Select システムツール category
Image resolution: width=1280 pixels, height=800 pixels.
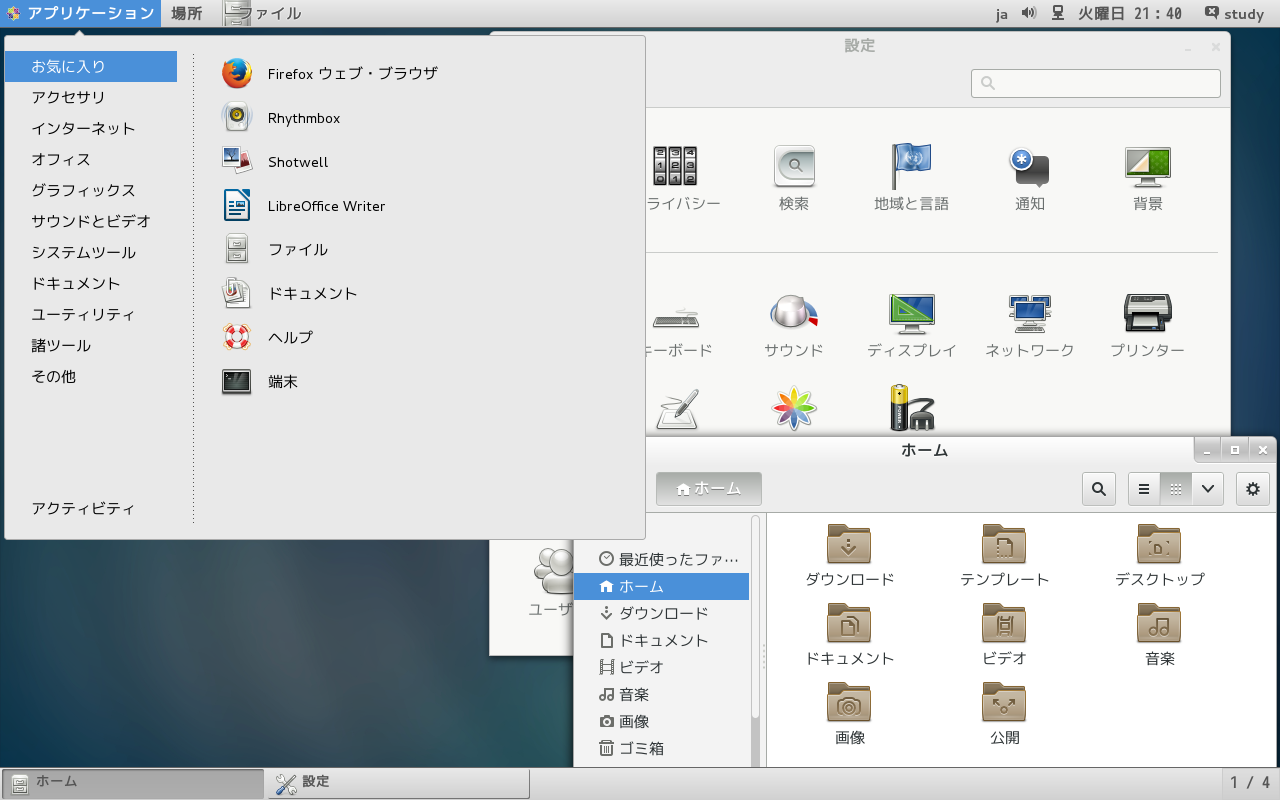pos(91,252)
